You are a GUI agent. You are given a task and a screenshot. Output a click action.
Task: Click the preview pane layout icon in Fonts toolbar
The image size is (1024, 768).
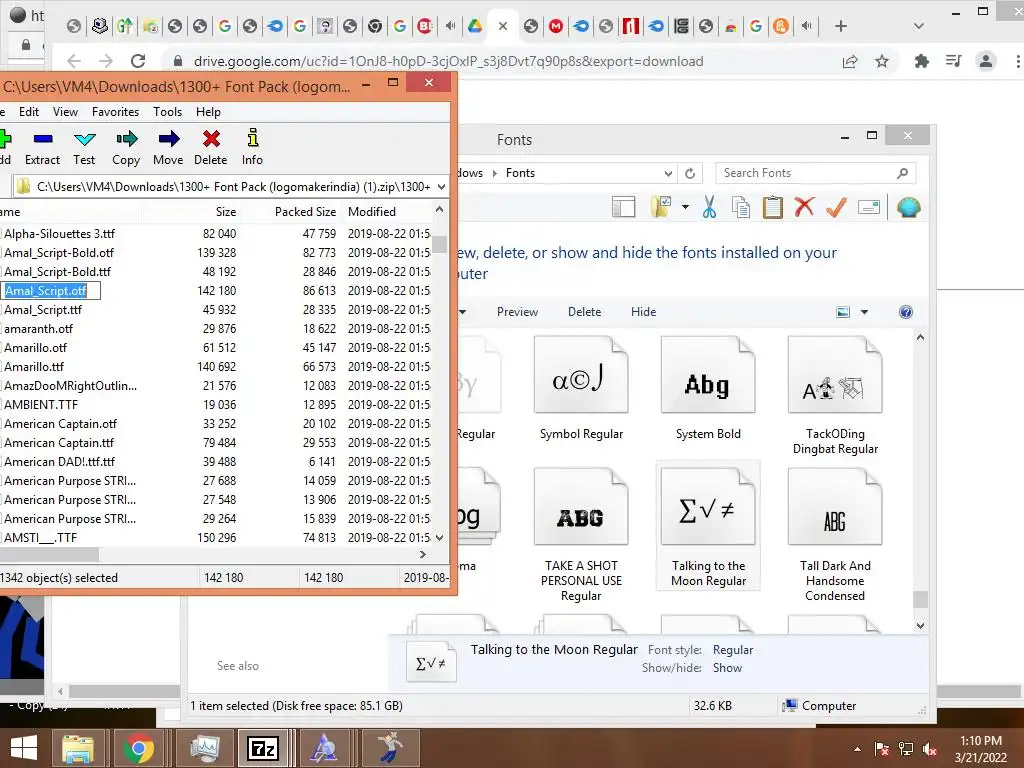(623, 207)
